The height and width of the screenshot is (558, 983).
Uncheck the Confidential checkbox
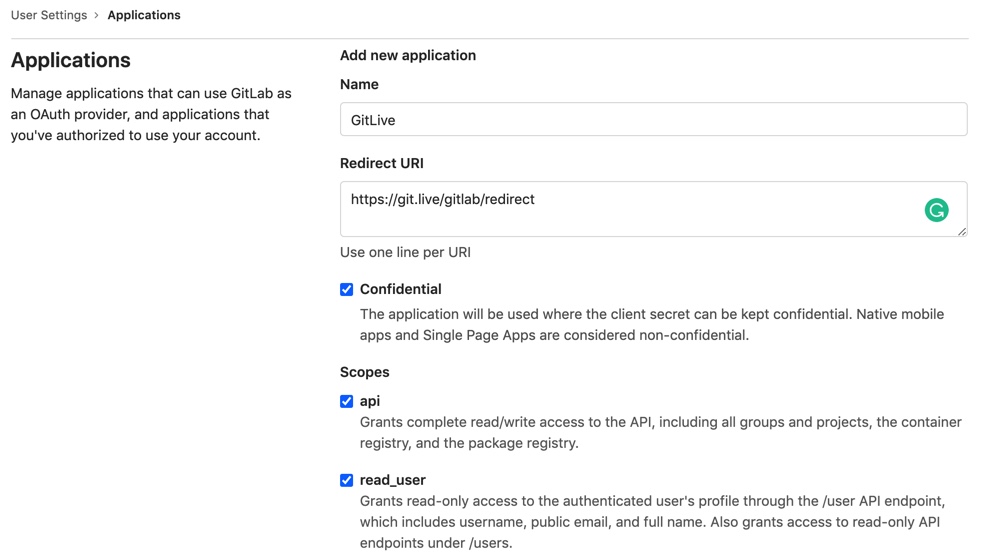coord(346,289)
